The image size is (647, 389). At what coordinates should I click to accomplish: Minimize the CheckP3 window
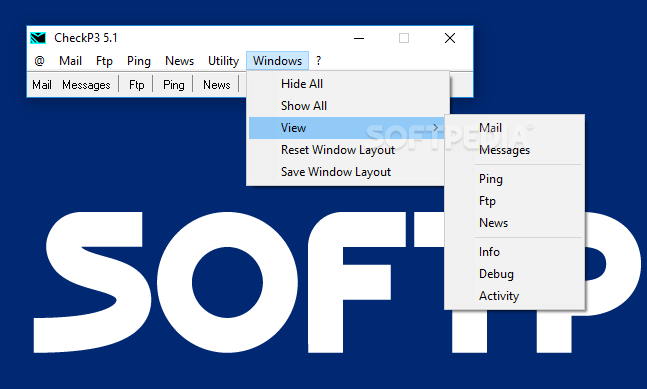click(359, 38)
